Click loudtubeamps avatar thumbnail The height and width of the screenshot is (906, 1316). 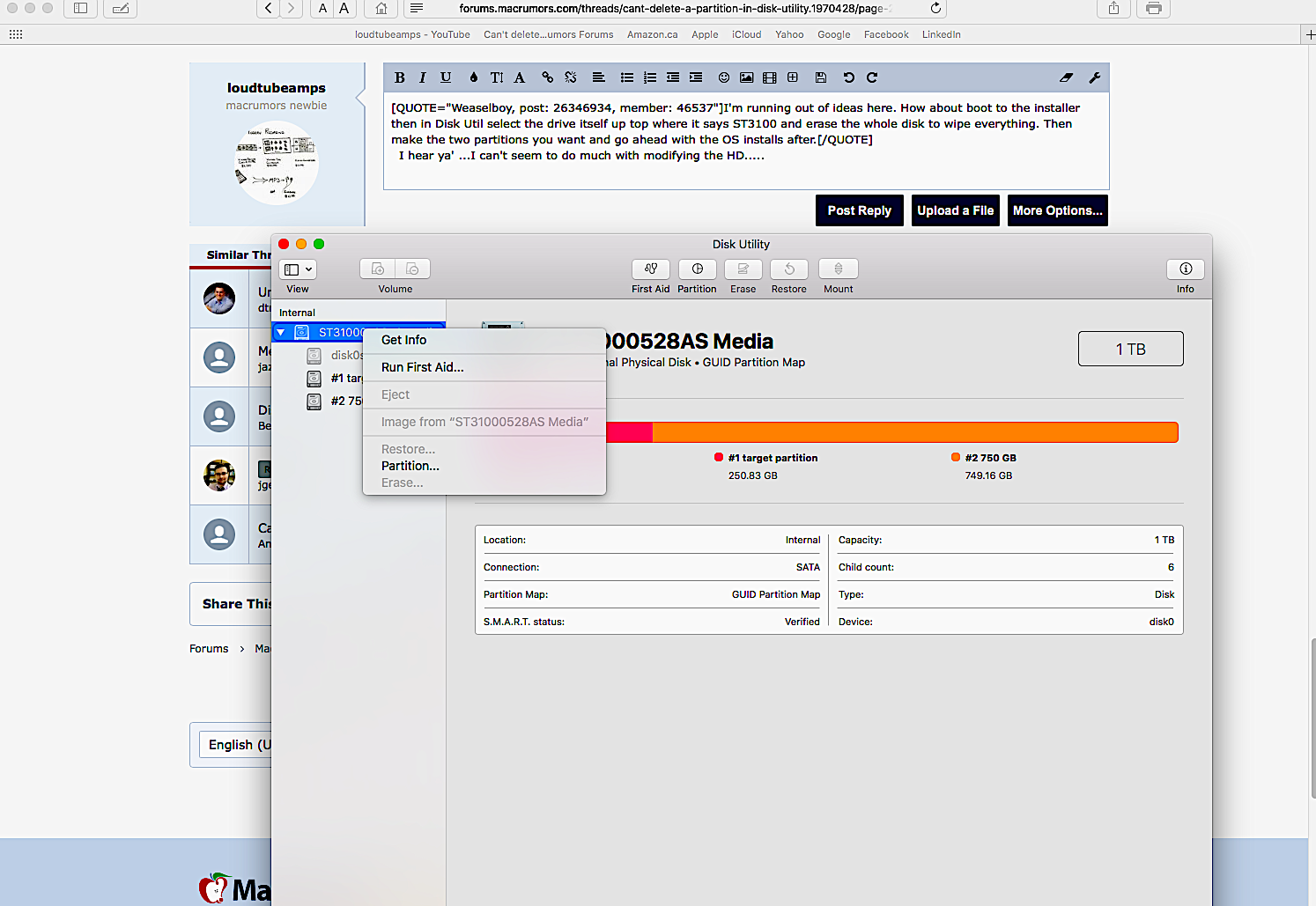click(x=277, y=163)
